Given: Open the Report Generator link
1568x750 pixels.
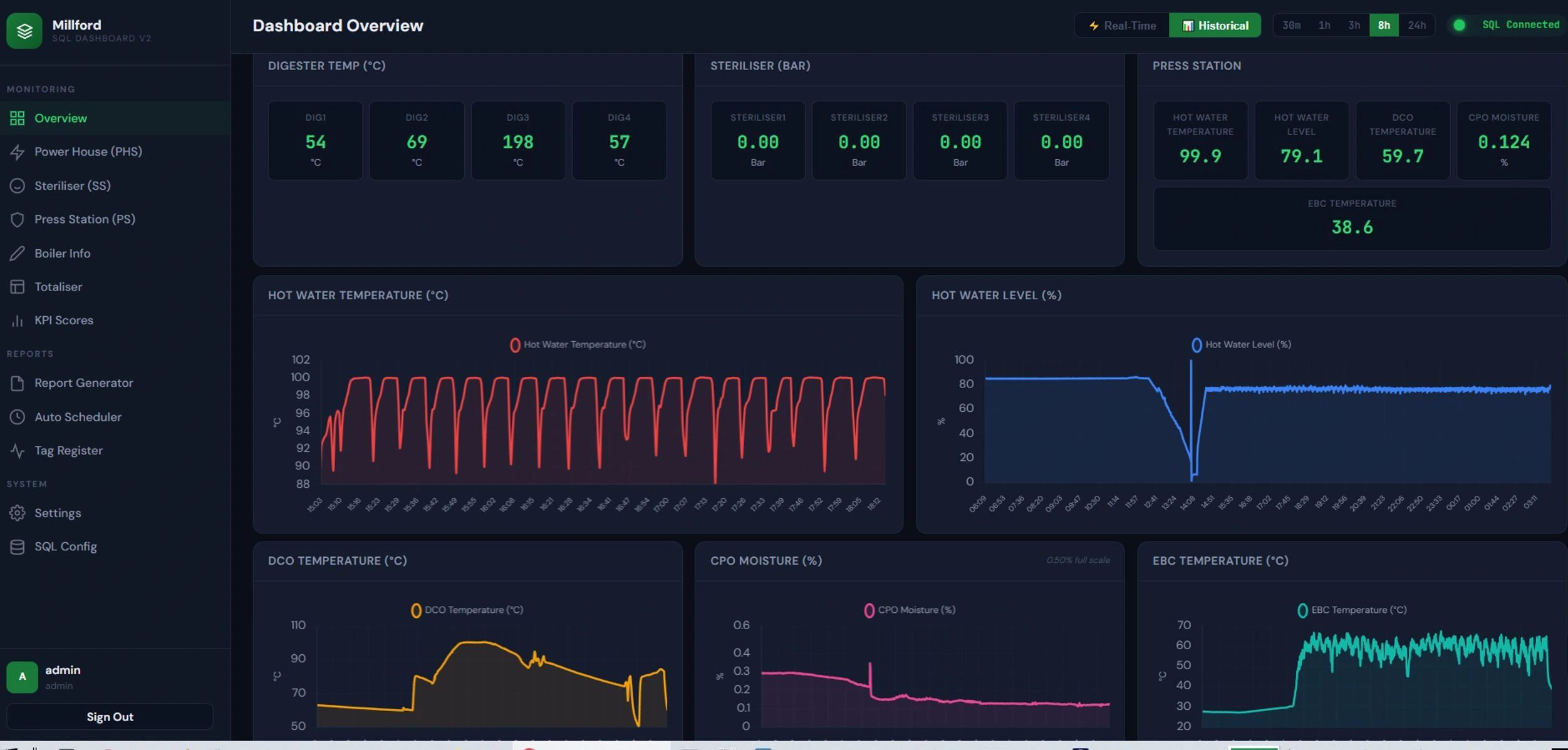Looking at the screenshot, I should 115,383.
